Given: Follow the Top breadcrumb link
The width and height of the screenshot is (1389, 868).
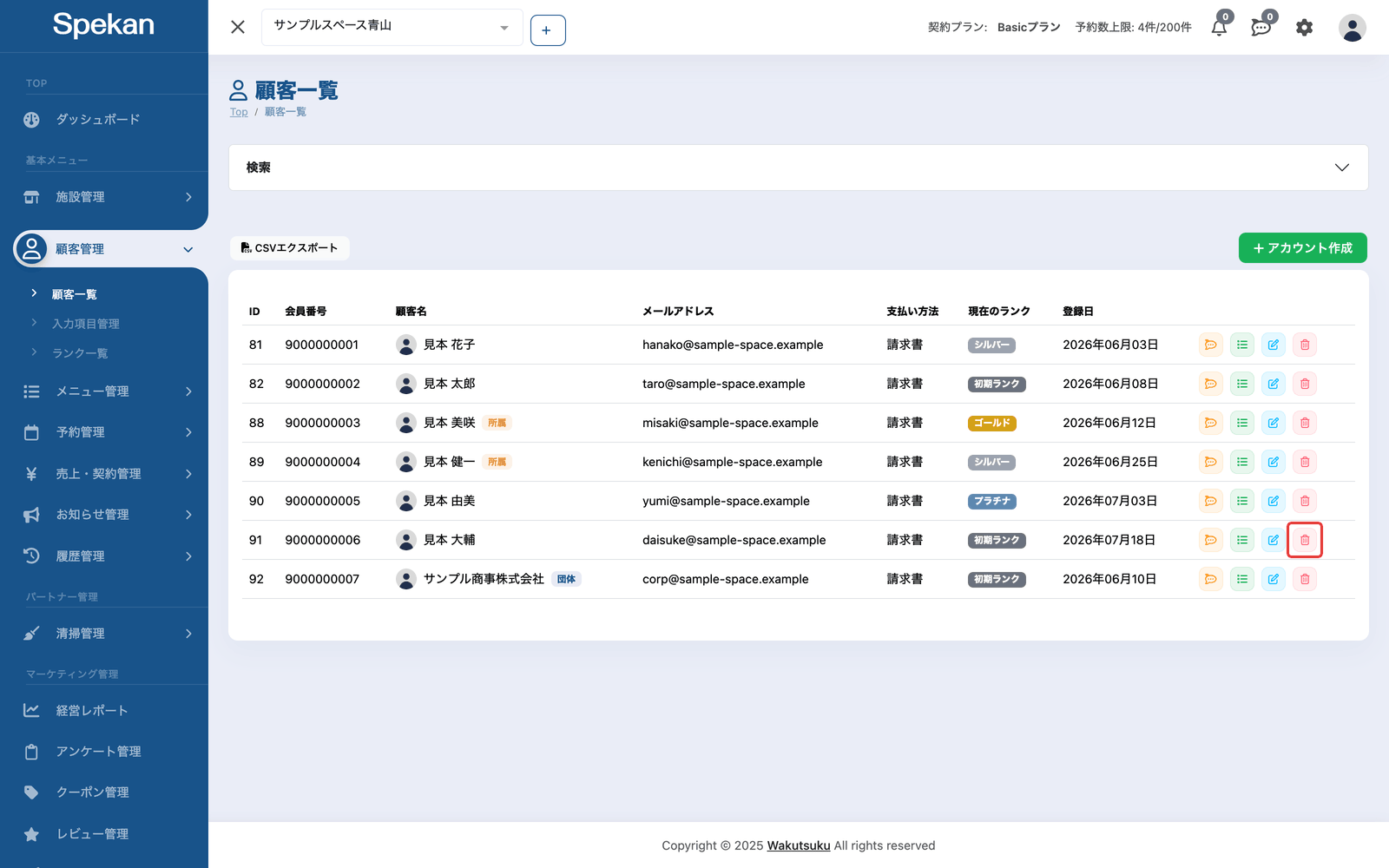Looking at the screenshot, I should [x=239, y=112].
